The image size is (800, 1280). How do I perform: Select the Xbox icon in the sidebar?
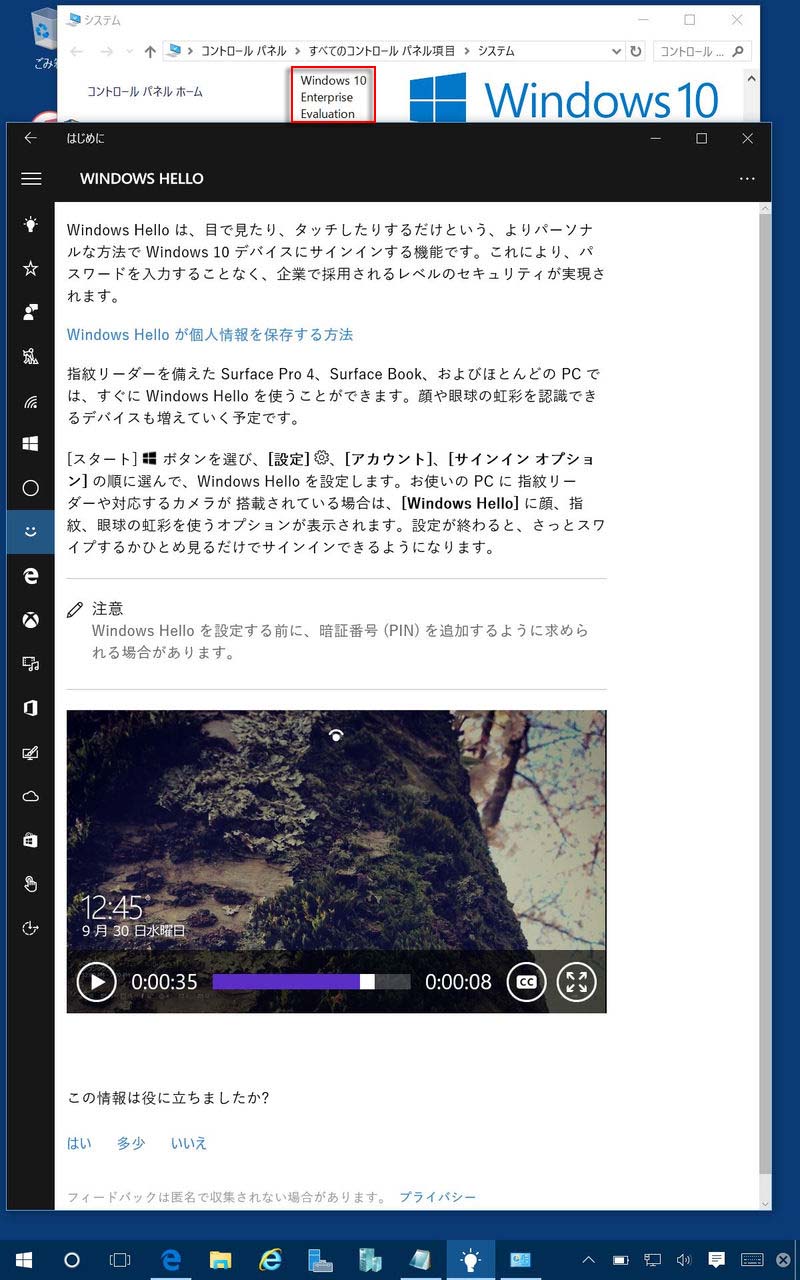[31, 620]
